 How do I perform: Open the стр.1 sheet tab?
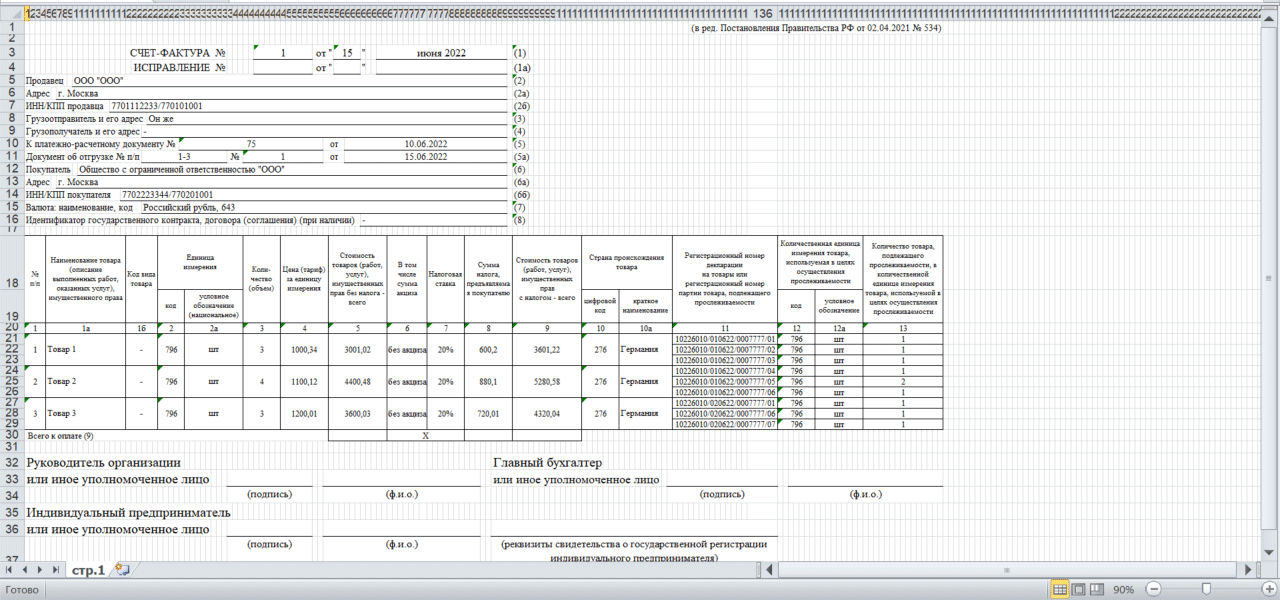88,570
